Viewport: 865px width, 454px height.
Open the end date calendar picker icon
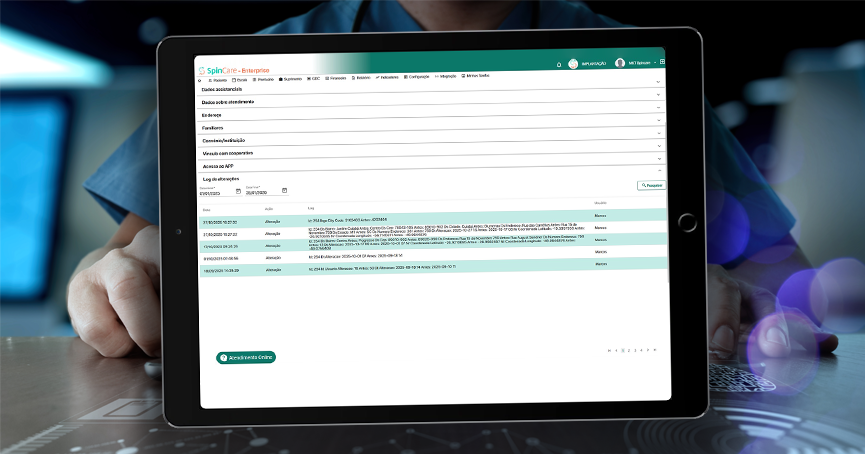tap(284, 191)
